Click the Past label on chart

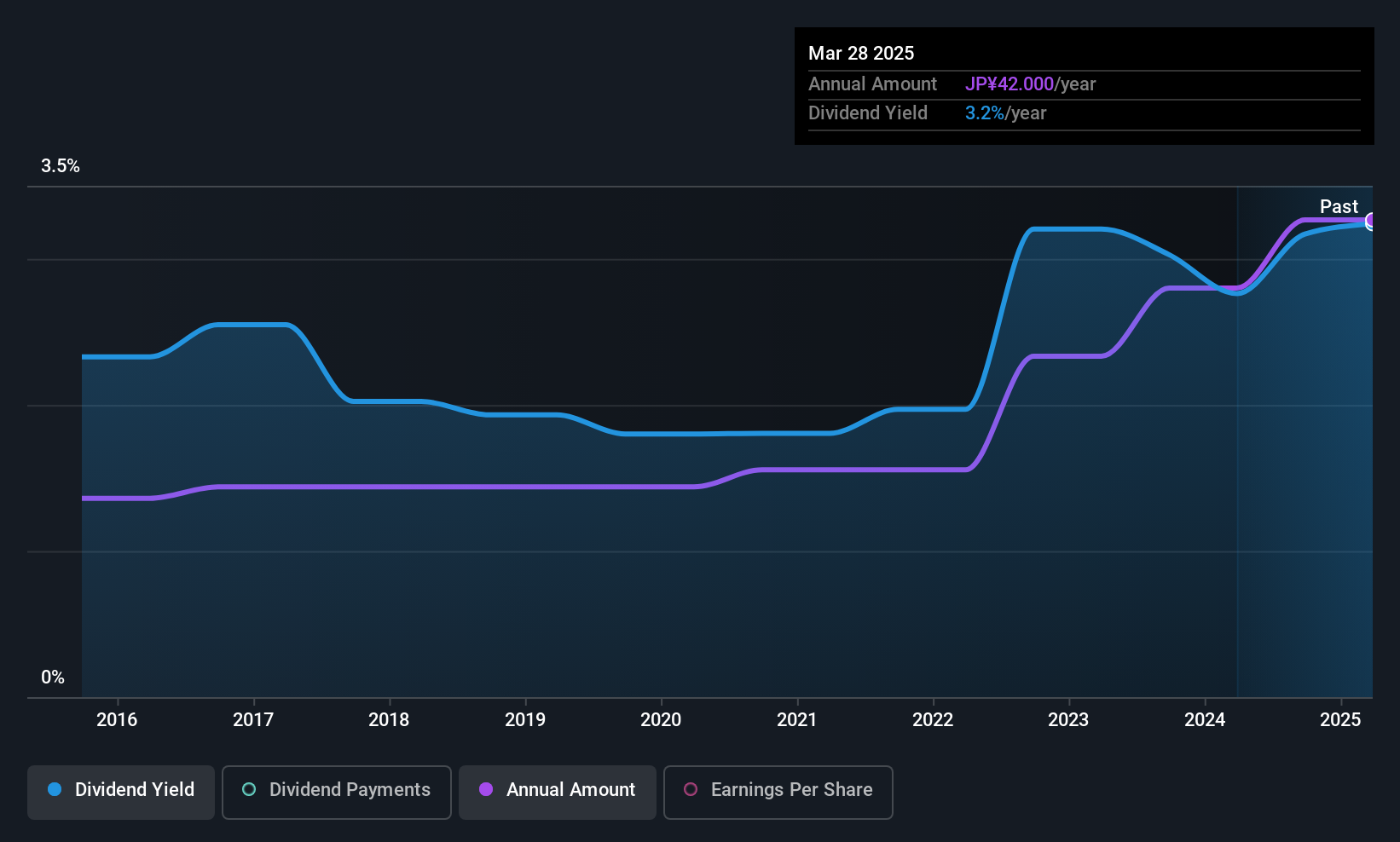(x=1339, y=206)
